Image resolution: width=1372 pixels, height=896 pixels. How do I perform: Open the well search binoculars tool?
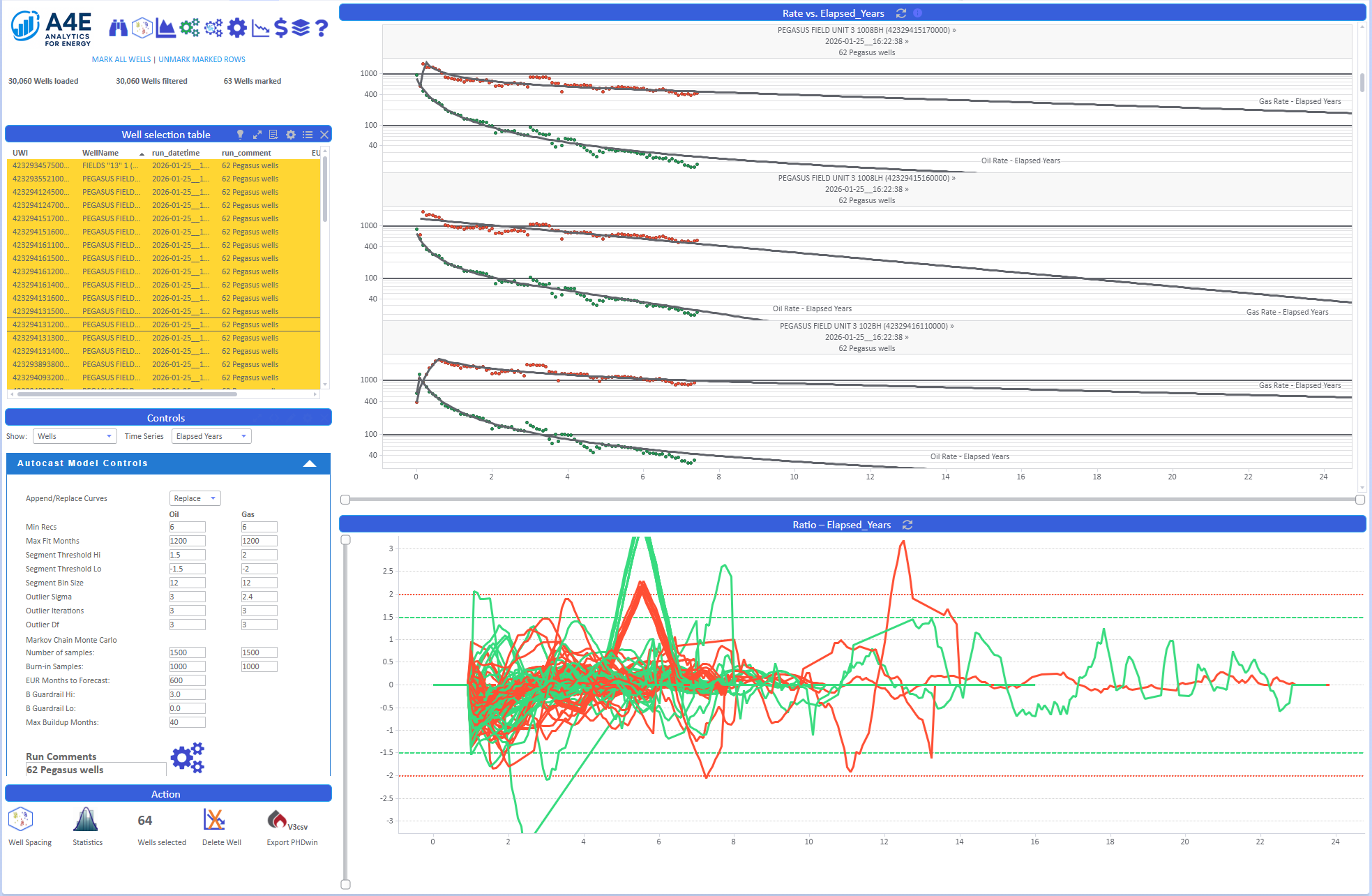tap(119, 28)
